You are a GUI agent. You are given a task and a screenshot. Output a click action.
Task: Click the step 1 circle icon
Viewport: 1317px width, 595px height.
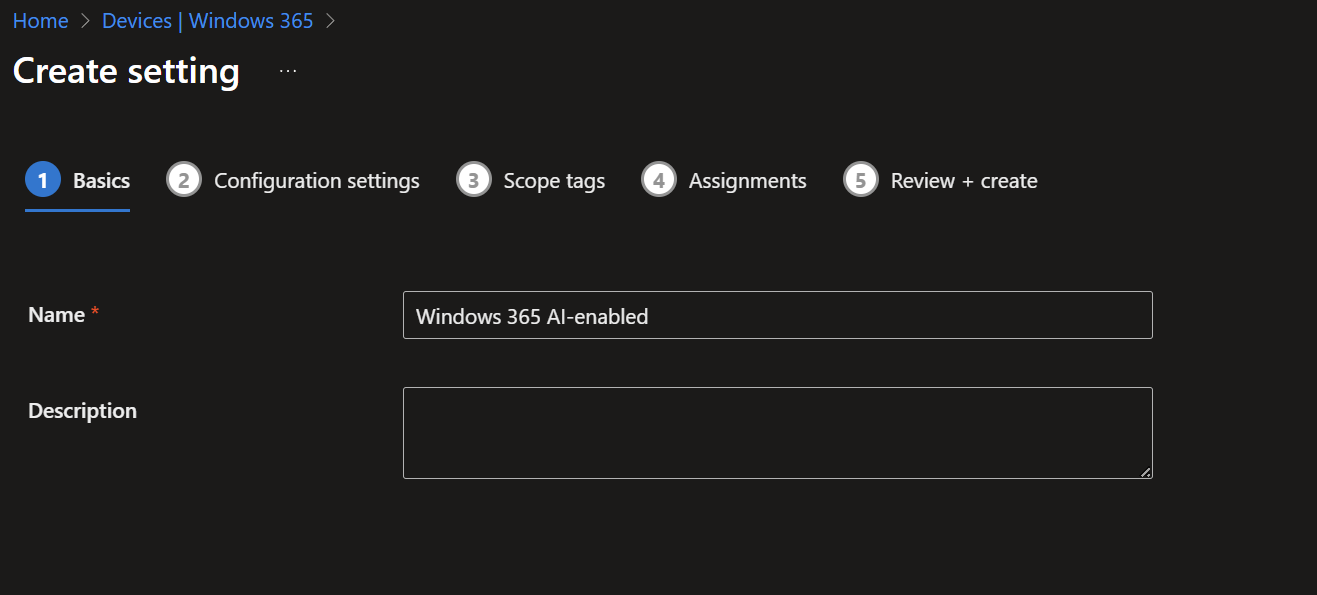click(x=43, y=181)
